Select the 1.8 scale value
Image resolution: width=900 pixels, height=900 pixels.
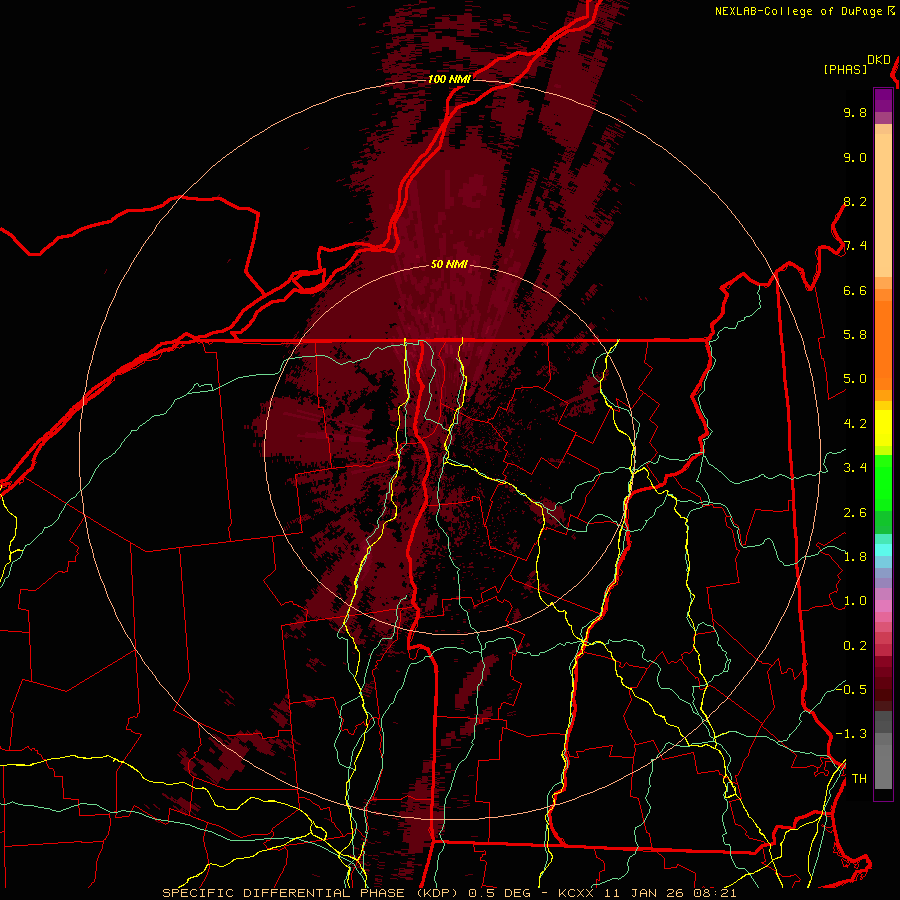[855, 557]
